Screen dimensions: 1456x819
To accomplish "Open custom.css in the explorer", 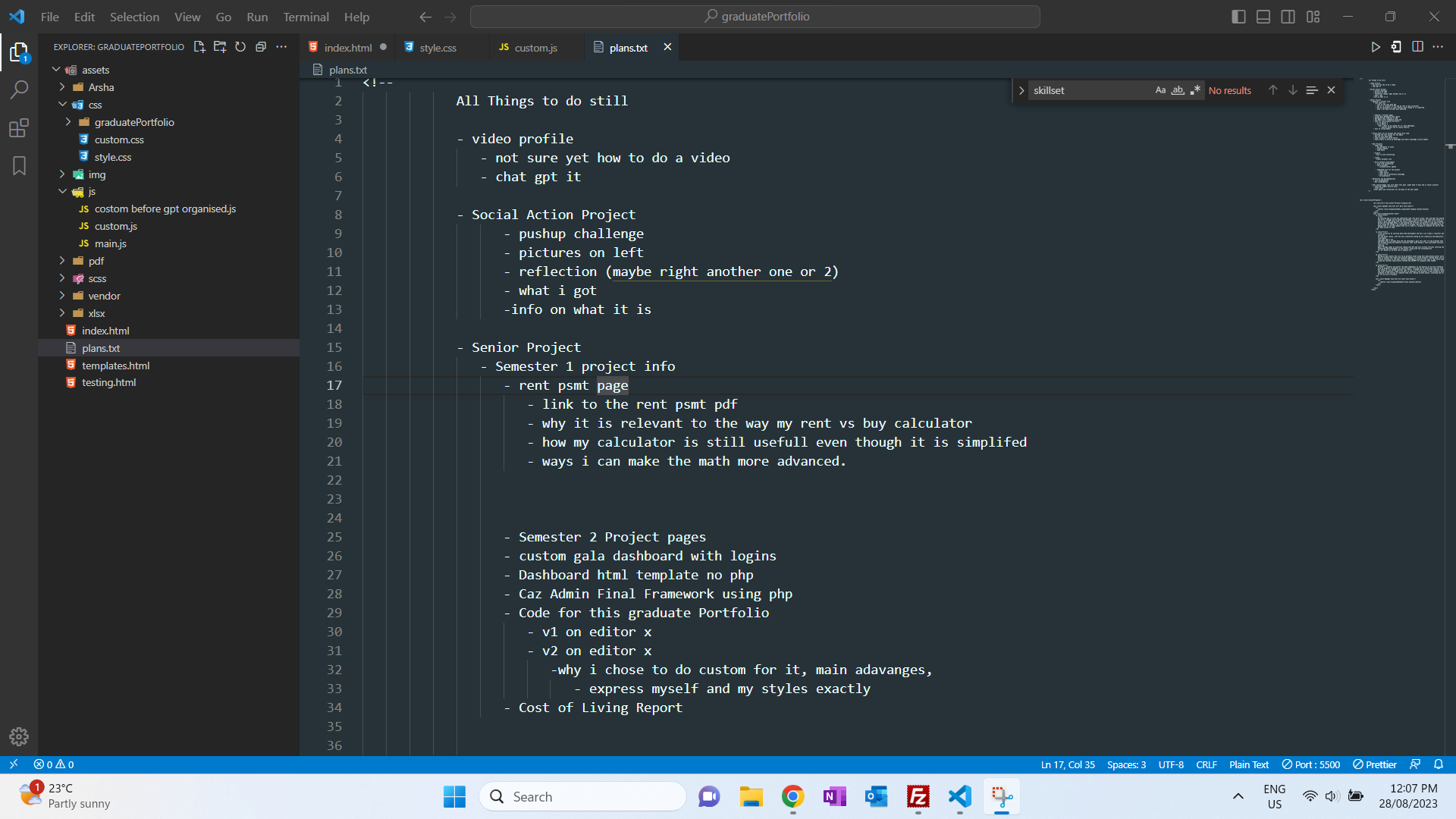I will (168, 140).
